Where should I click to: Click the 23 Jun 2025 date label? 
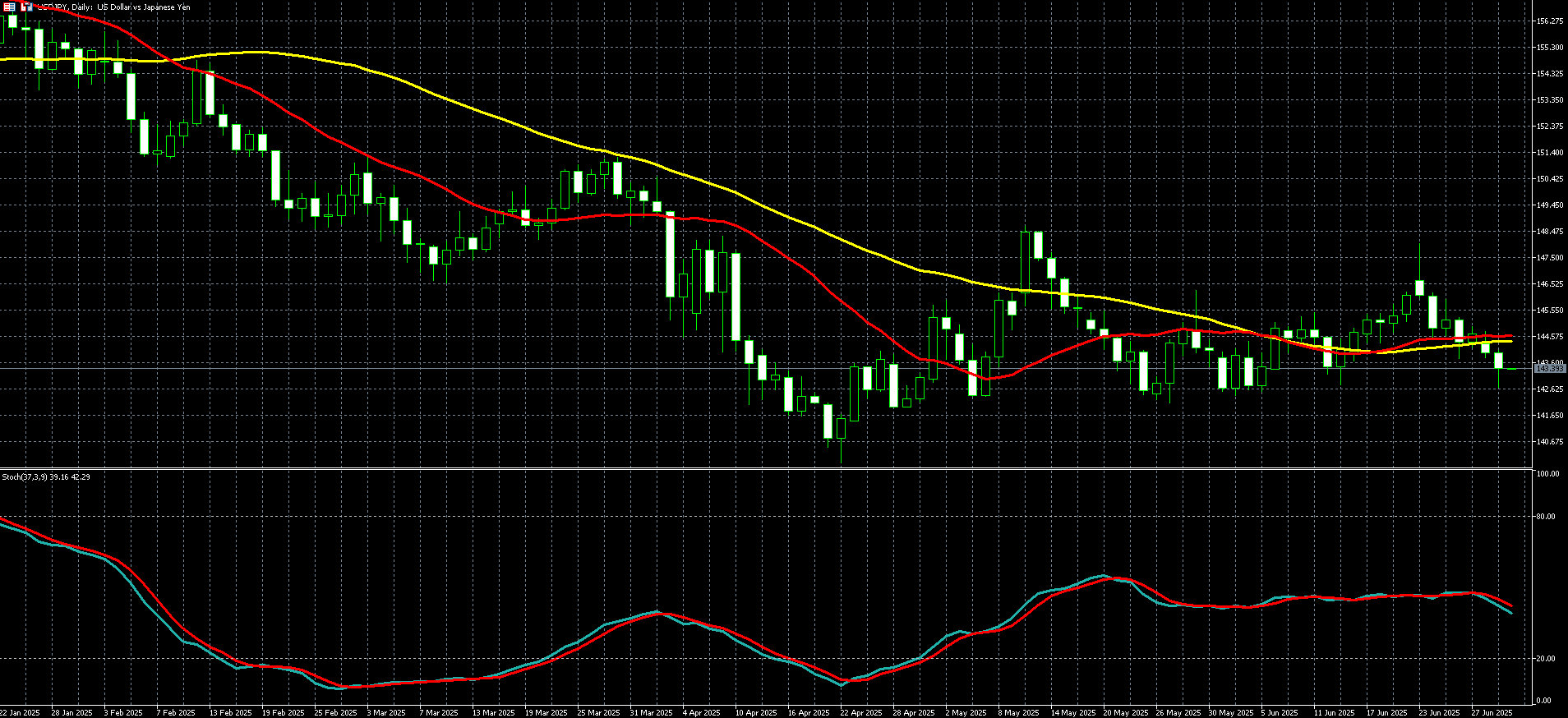tap(1441, 713)
